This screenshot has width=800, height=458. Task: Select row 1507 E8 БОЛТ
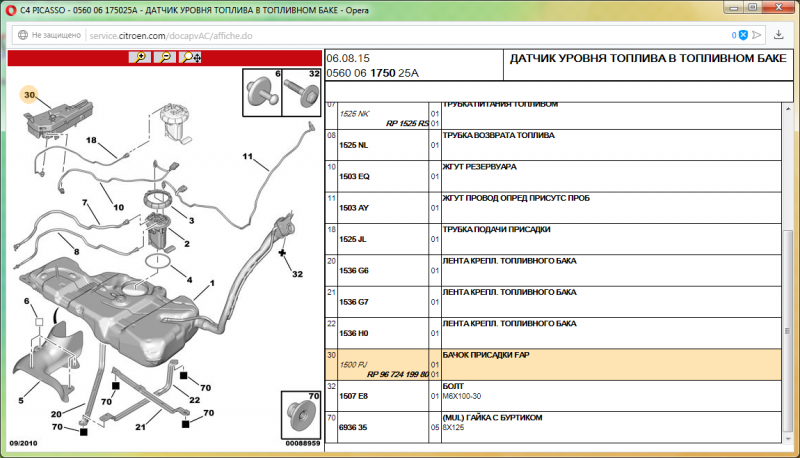click(x=560, y=394)
